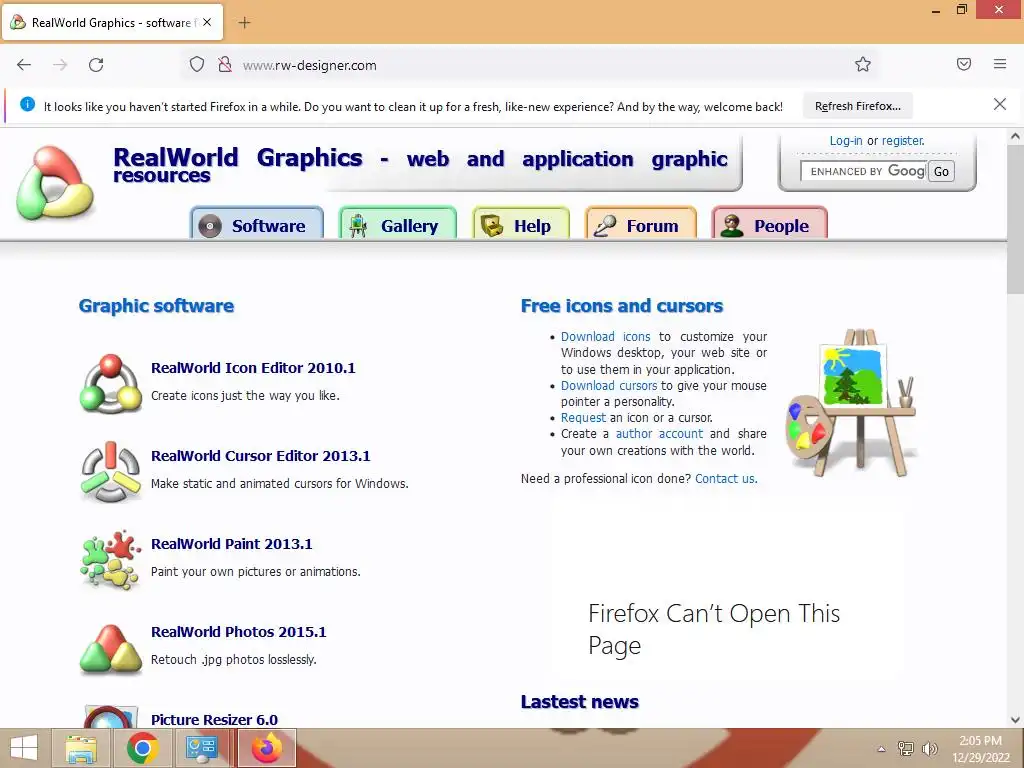1024x768 pixels.
Task: Bookmark this page with the star
Action: (x=863, y=65)
